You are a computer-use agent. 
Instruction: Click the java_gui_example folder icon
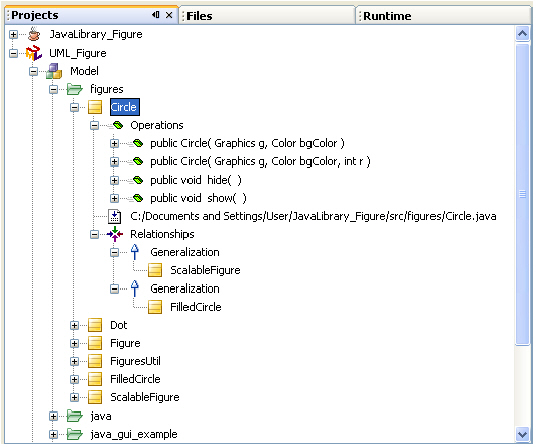[75, 434]
